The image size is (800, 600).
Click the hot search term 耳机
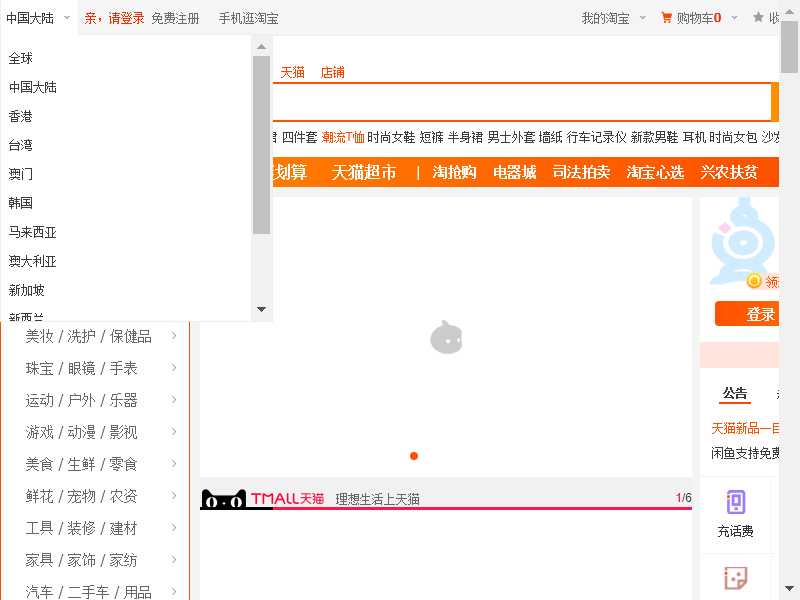(694, 137)
